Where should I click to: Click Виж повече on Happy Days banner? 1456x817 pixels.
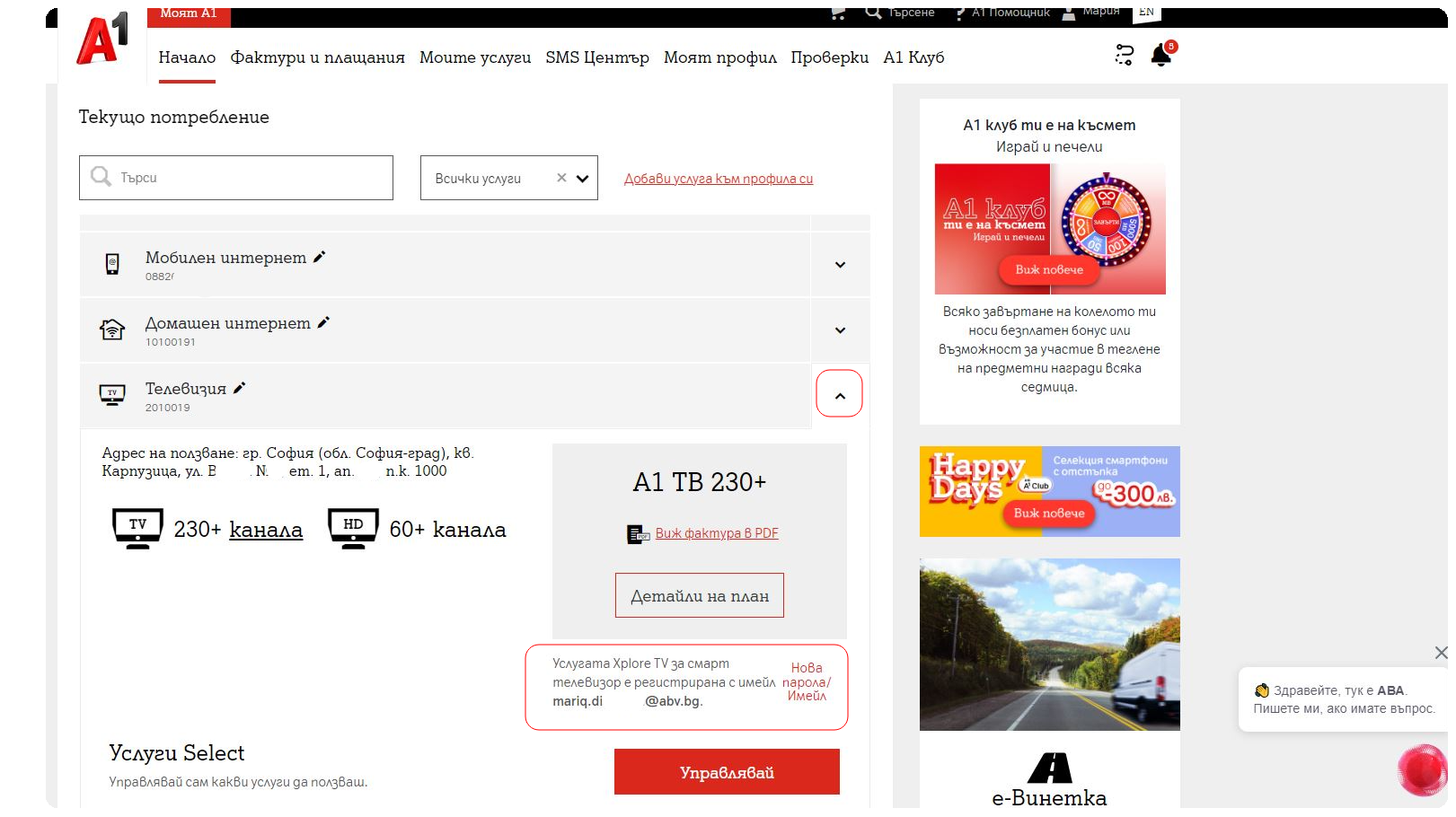point(1049,513)
